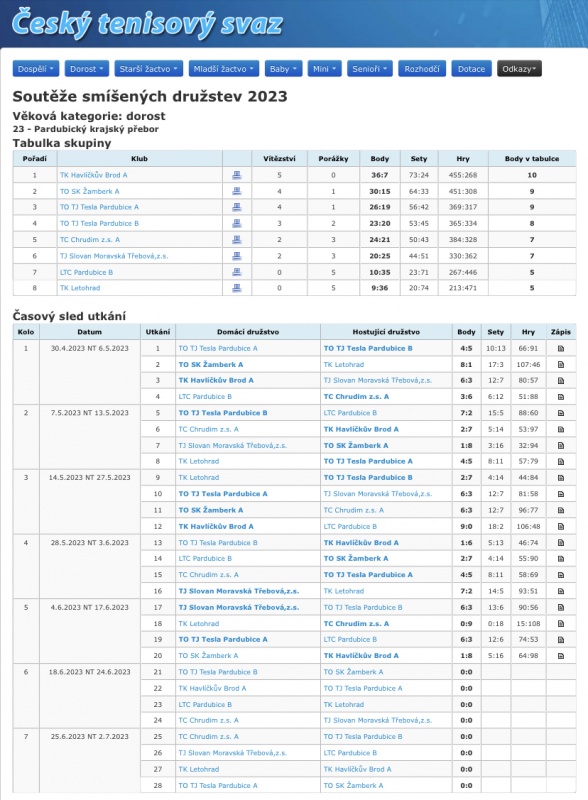Expand the Baby dropdown menu
This screenshot has height=800, width=588.
(x=283, y=69)
